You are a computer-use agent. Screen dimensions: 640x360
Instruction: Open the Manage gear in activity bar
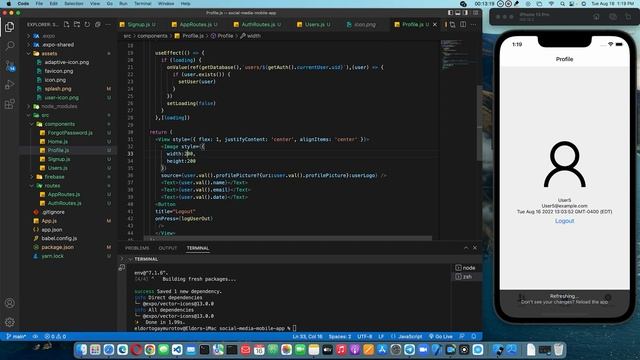click(x=9, y=322)
